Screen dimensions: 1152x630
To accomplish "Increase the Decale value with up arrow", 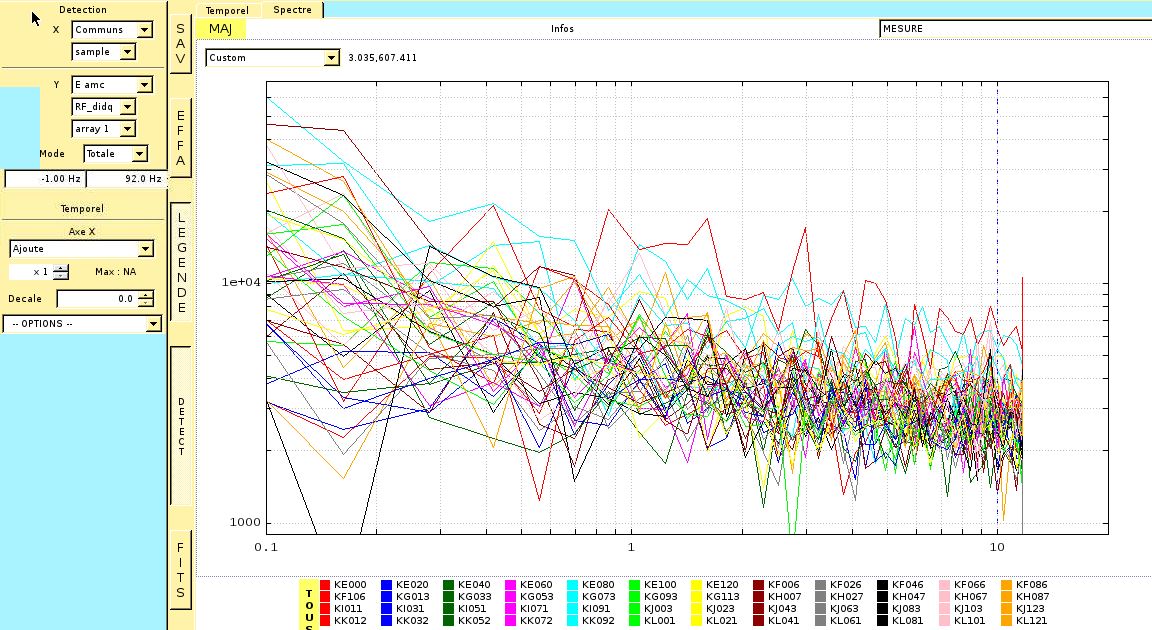I will 146,294.
